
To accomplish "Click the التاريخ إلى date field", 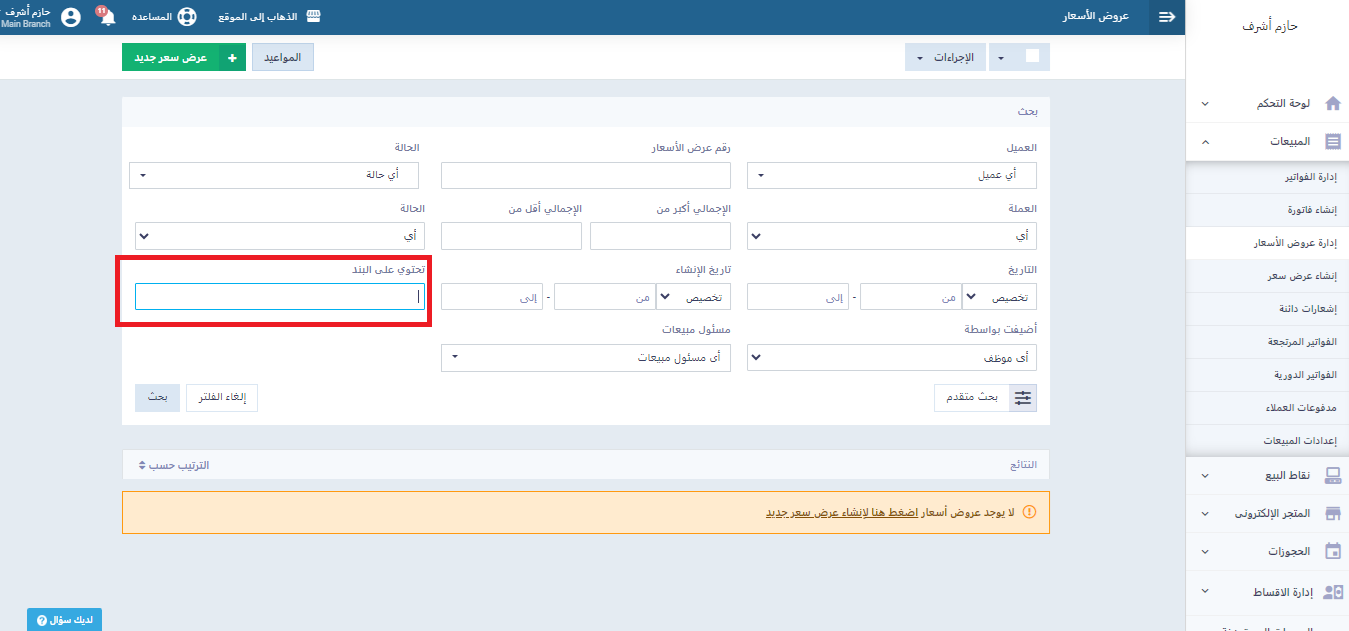I will (x=797, y=297).
